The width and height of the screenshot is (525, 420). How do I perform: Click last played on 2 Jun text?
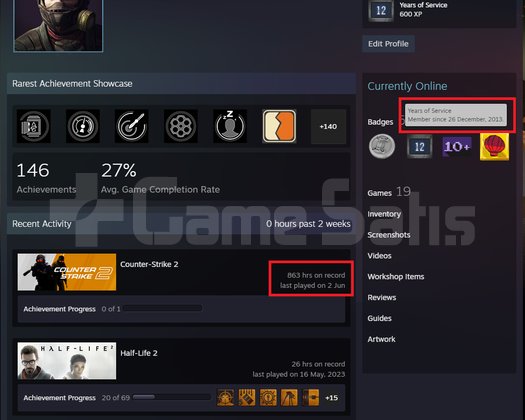(312, 286)
